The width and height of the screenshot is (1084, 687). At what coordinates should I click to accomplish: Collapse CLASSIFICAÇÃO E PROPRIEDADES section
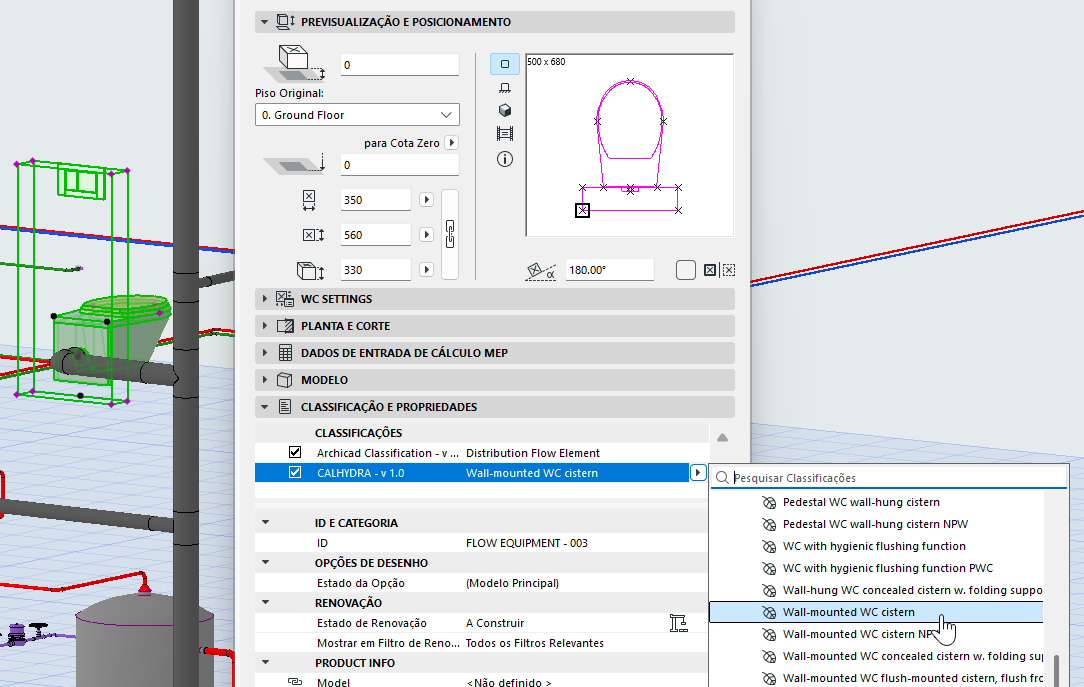(264, 407)
